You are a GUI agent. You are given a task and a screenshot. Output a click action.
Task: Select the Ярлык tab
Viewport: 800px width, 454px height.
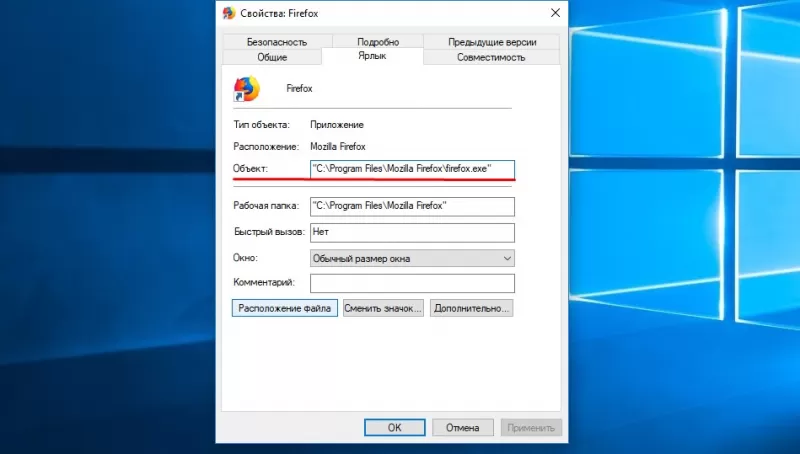coord(372,56)
